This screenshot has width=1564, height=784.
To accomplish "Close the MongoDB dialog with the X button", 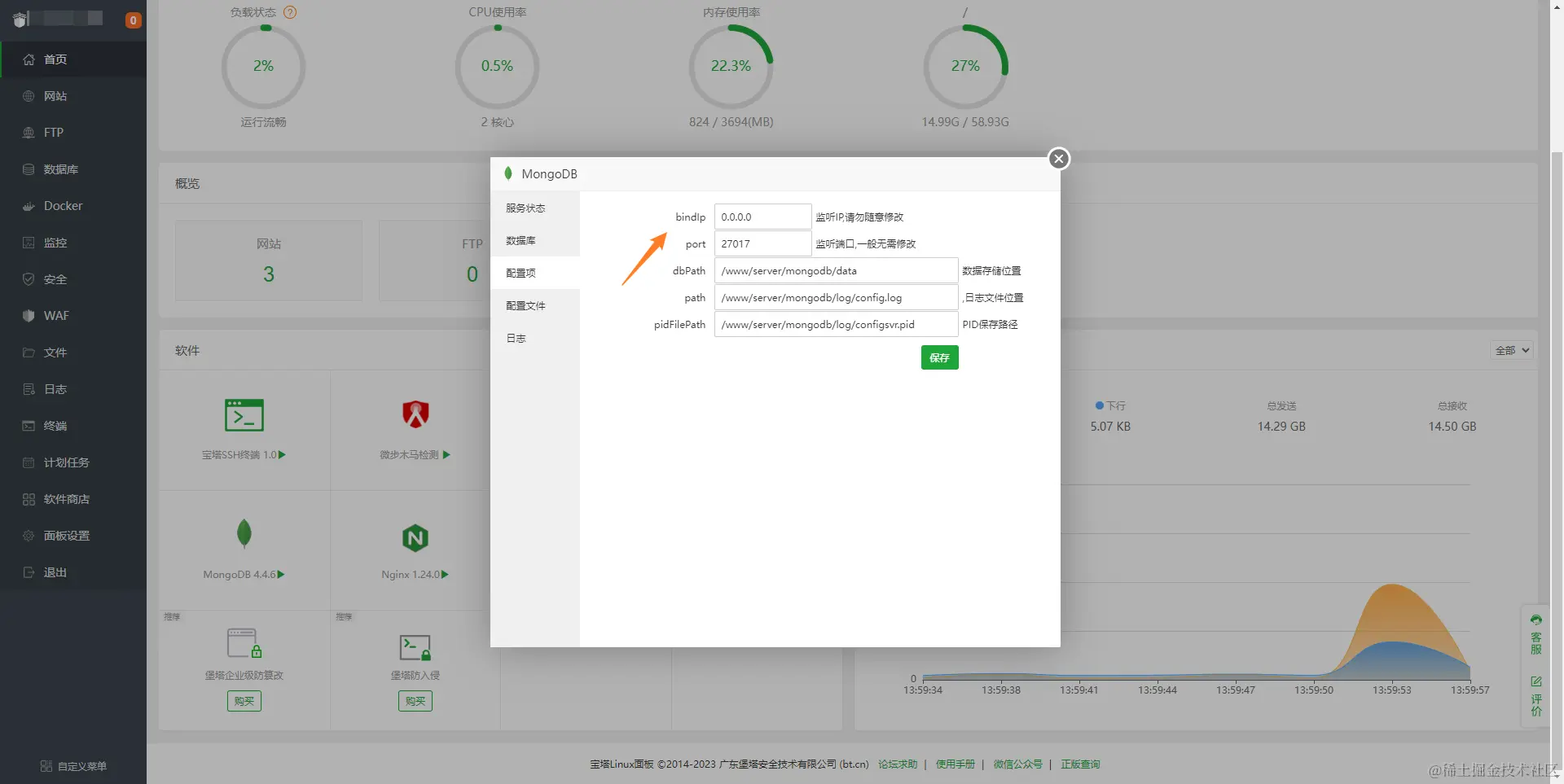I will (1058, 159).
